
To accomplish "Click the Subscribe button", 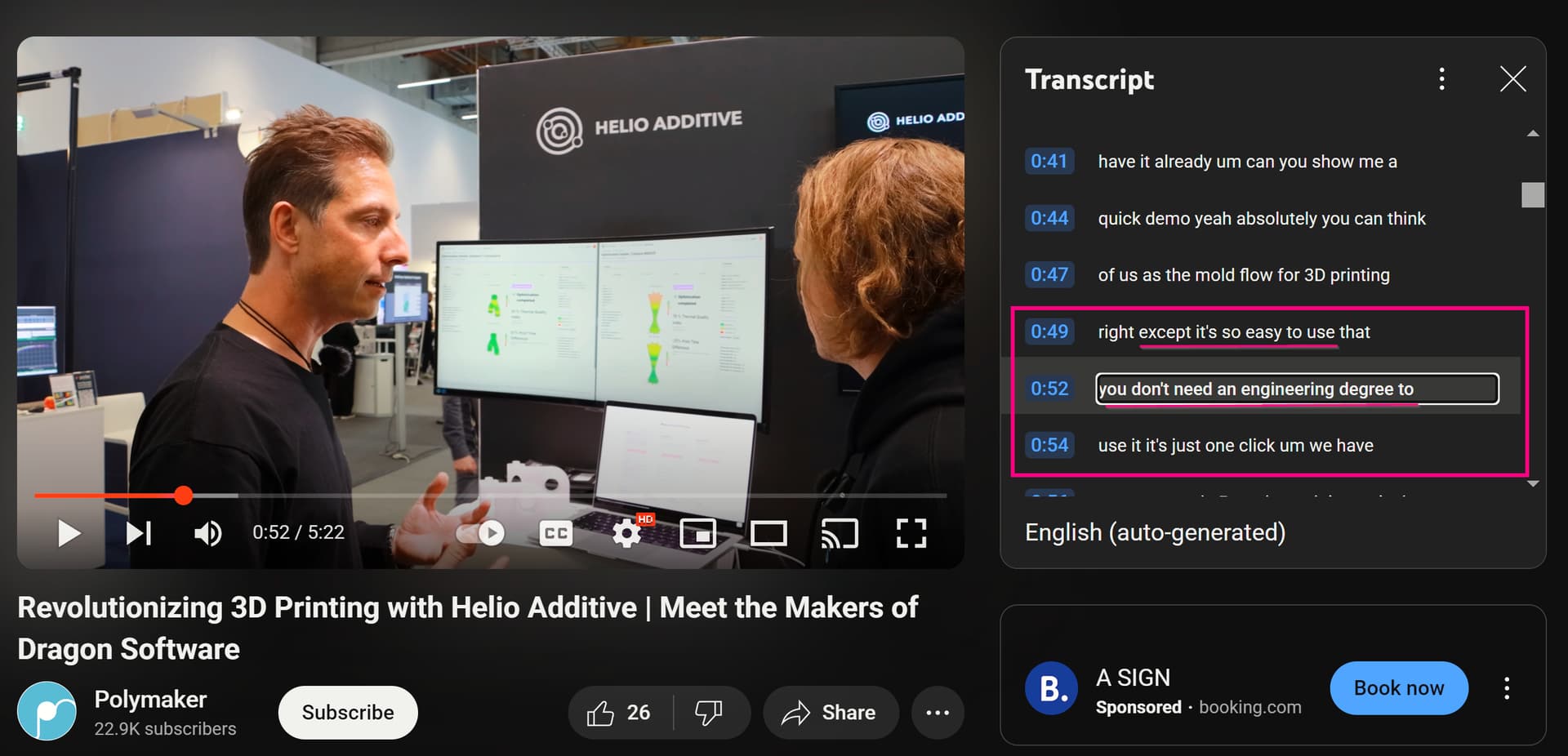I will [348, 713].
